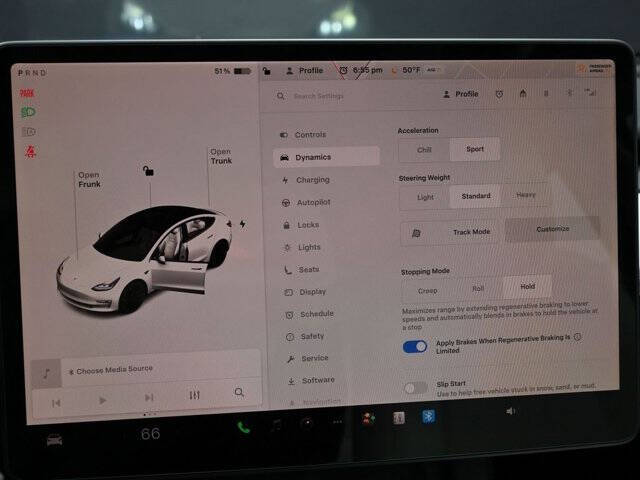Tap the media search magnifier
The height and width of the screenshot is (480, 640).
(239, 393)
